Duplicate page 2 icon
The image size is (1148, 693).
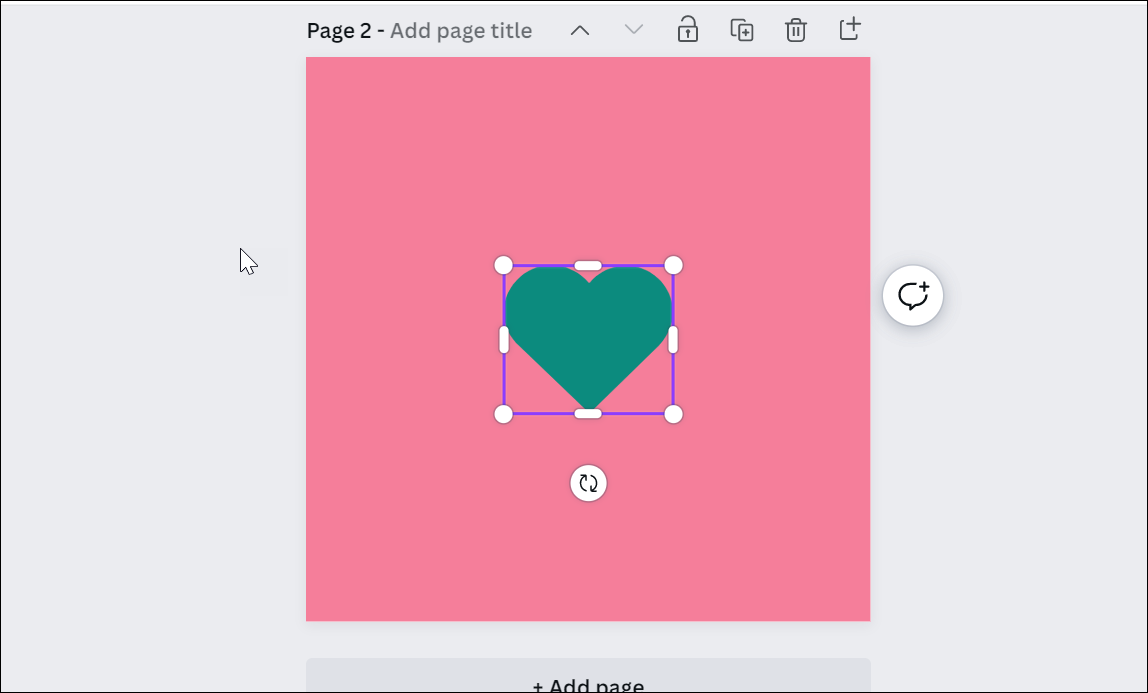pyautogui.click(x=742, y=30)
